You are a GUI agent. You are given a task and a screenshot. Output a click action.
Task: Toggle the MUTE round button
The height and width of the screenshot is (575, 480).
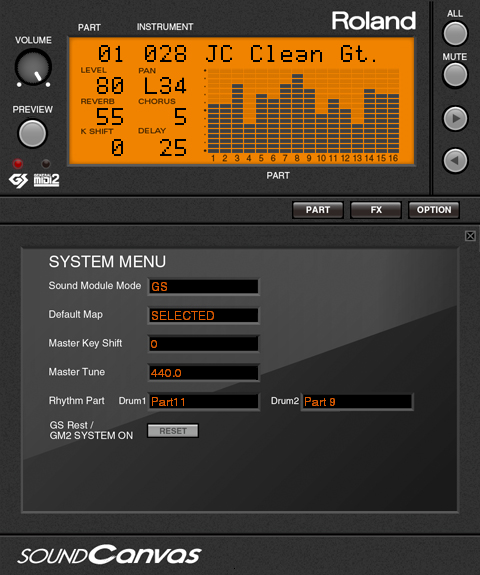pos(455,75)
